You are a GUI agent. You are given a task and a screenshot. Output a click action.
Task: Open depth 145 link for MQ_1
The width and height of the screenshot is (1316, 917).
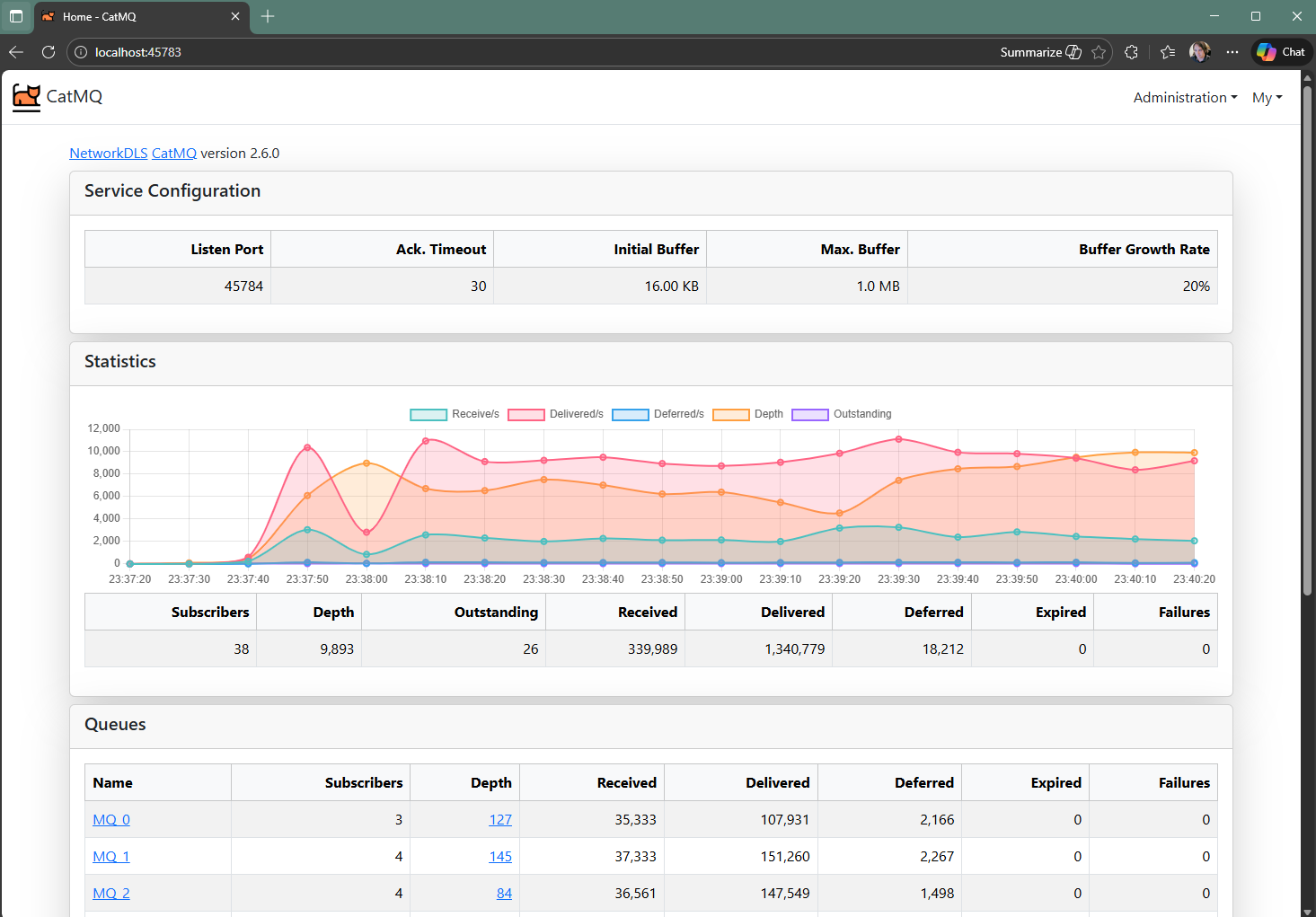[x=500, y=857]
